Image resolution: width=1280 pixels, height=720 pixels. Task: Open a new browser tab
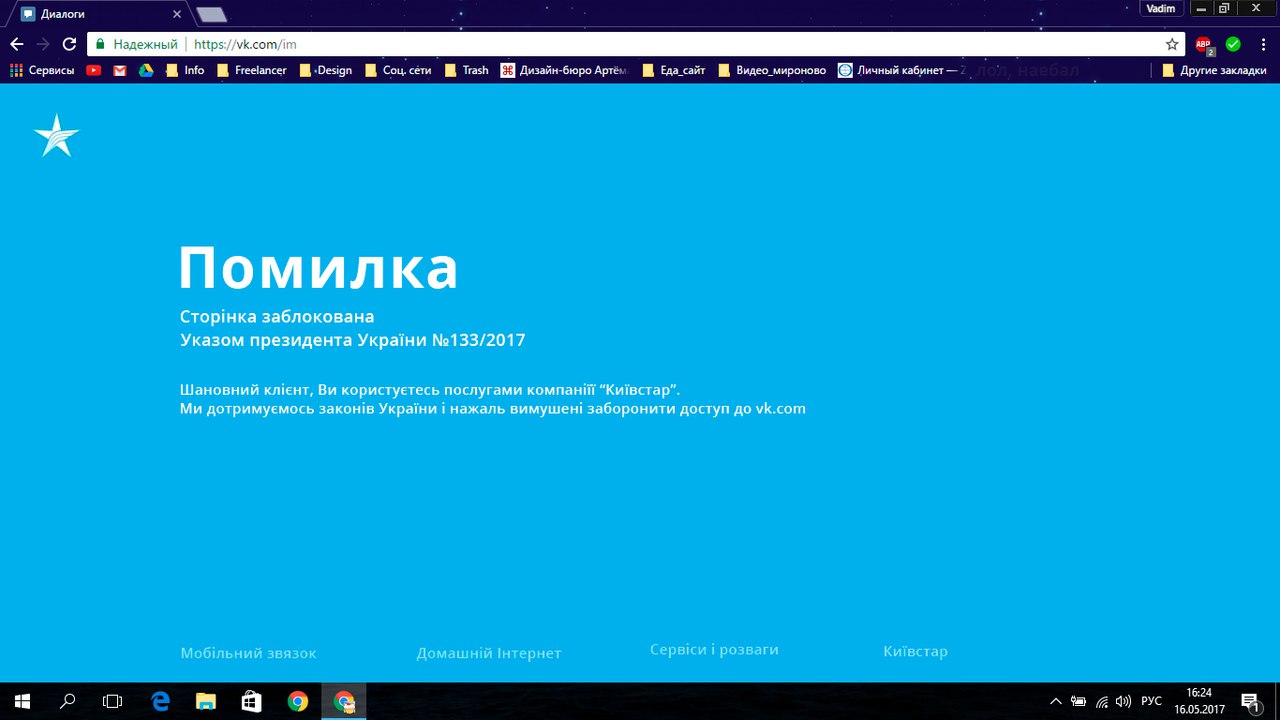coord(211,14)
